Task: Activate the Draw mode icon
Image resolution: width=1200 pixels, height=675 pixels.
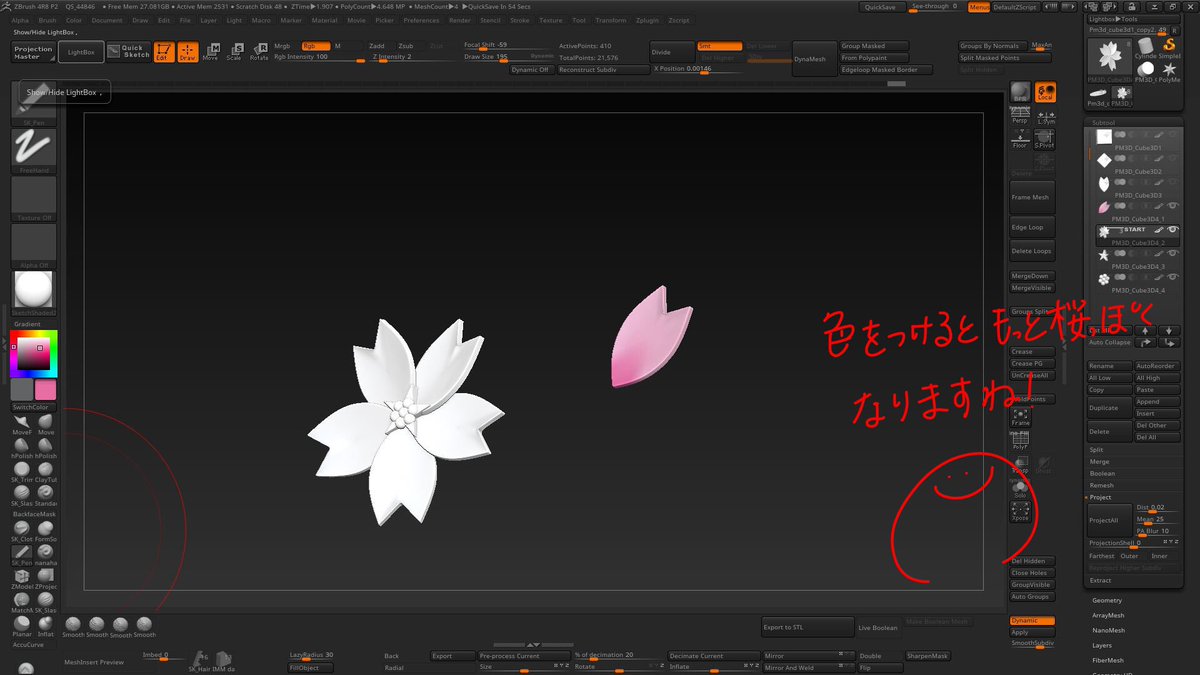Action: [187, 52]
